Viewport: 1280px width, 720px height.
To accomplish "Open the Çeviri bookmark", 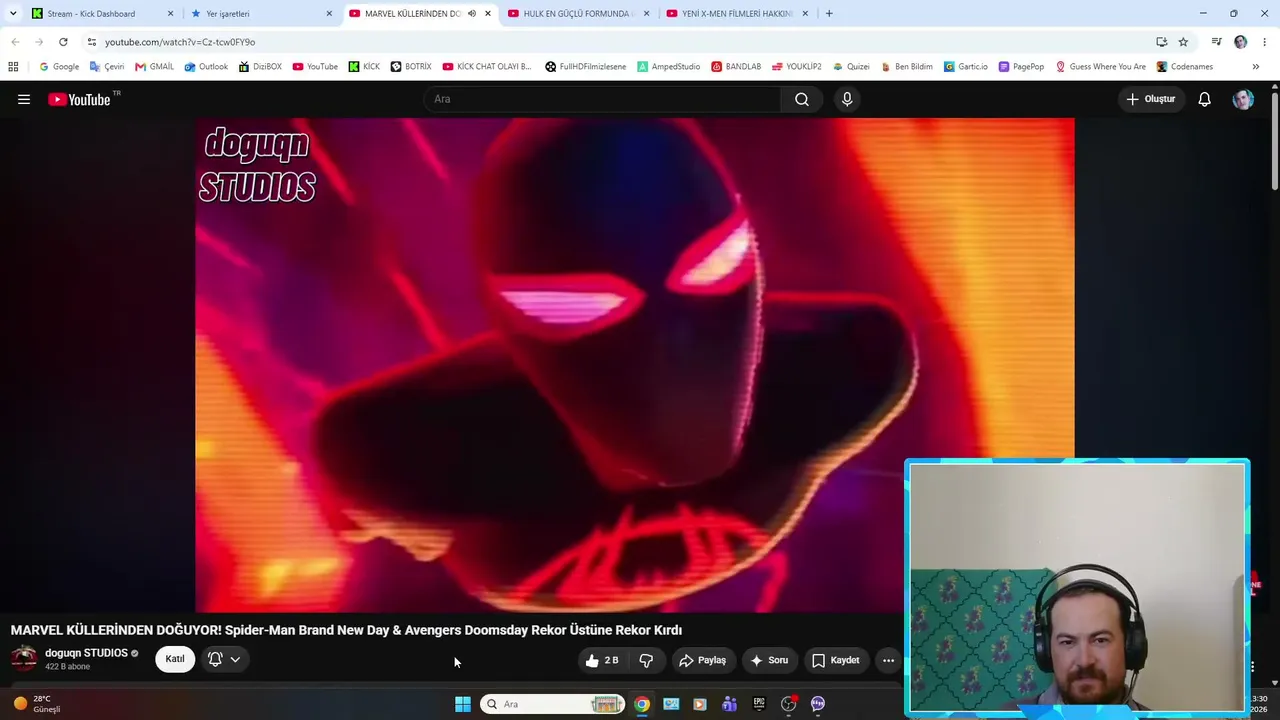I will tap(107, 67).
